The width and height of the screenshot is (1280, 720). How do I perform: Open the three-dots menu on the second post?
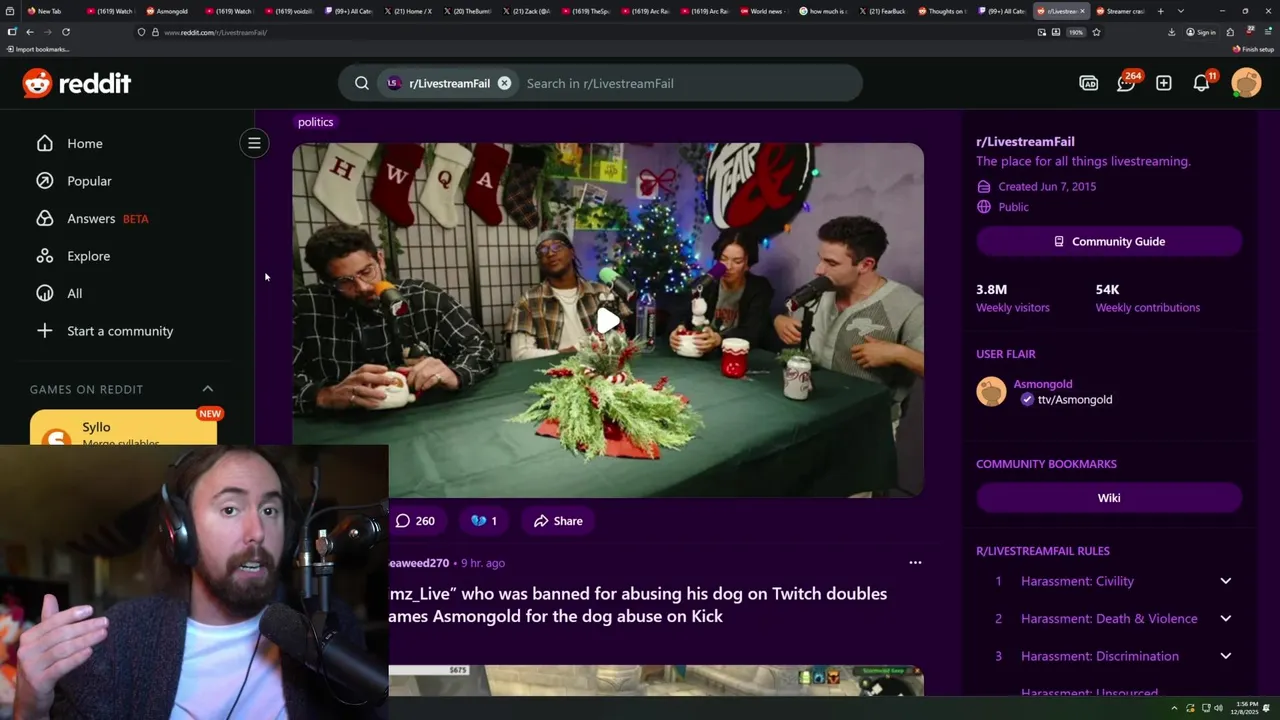915,563
